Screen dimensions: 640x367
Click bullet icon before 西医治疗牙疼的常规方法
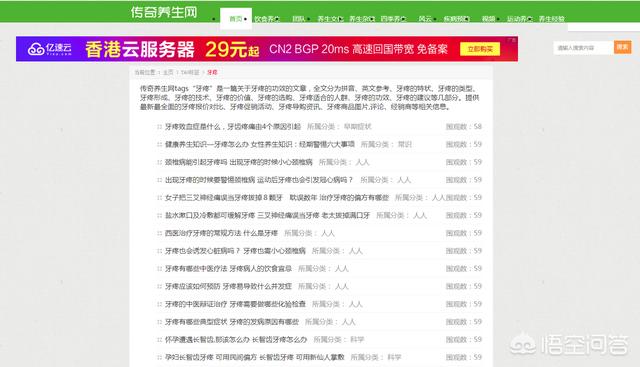159,233
